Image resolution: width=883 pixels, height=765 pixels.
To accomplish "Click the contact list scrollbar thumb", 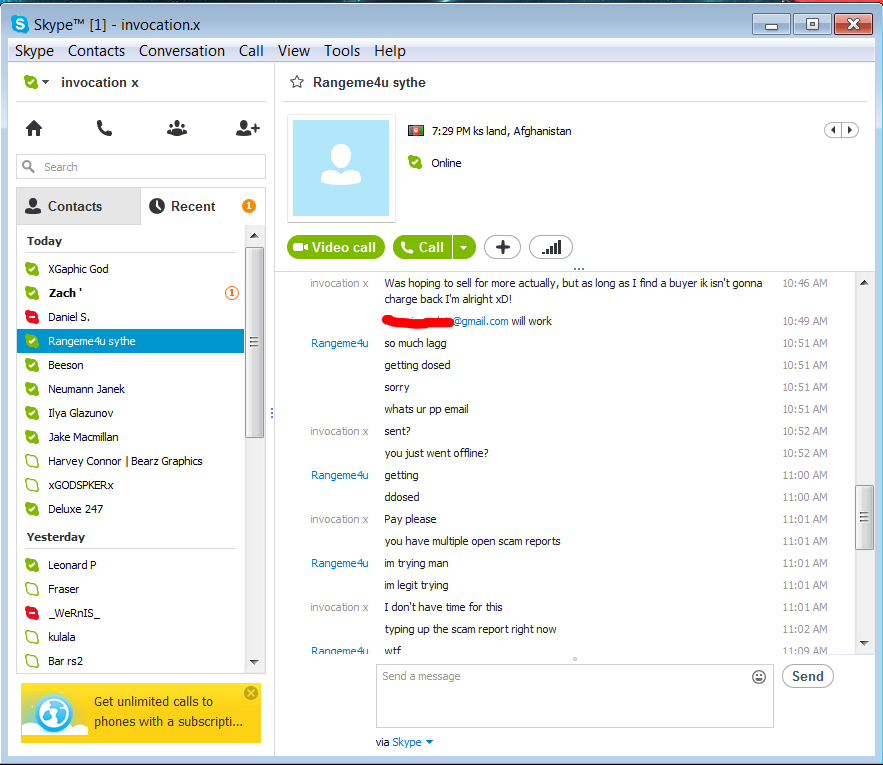I will click(254, 342).
